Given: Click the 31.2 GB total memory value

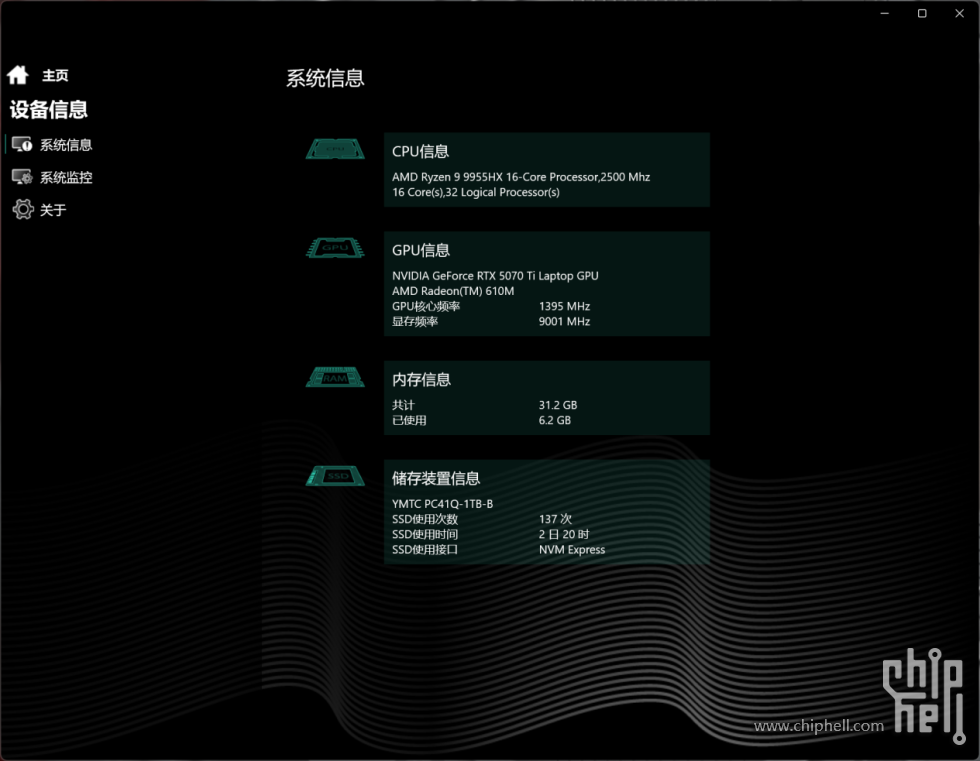Looking at the screenshot, I should coord(558,405).
